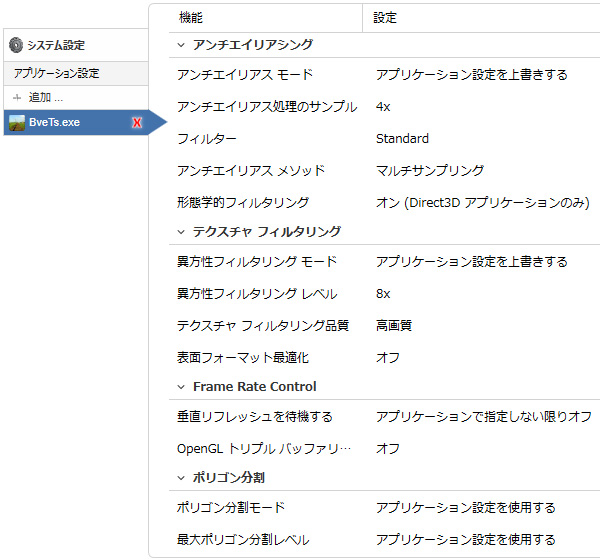Click the 形態学的フィルタリング label

[x=243, y=202]
